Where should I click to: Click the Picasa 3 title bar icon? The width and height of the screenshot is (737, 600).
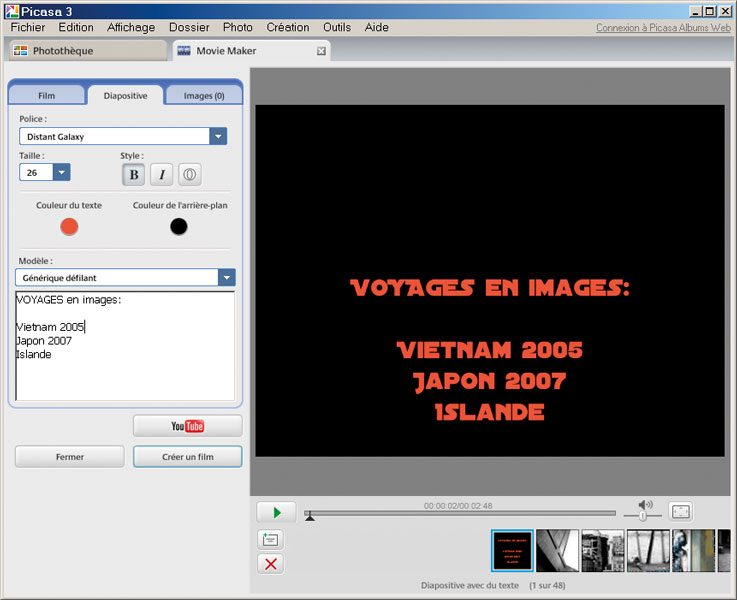(12, 11)
